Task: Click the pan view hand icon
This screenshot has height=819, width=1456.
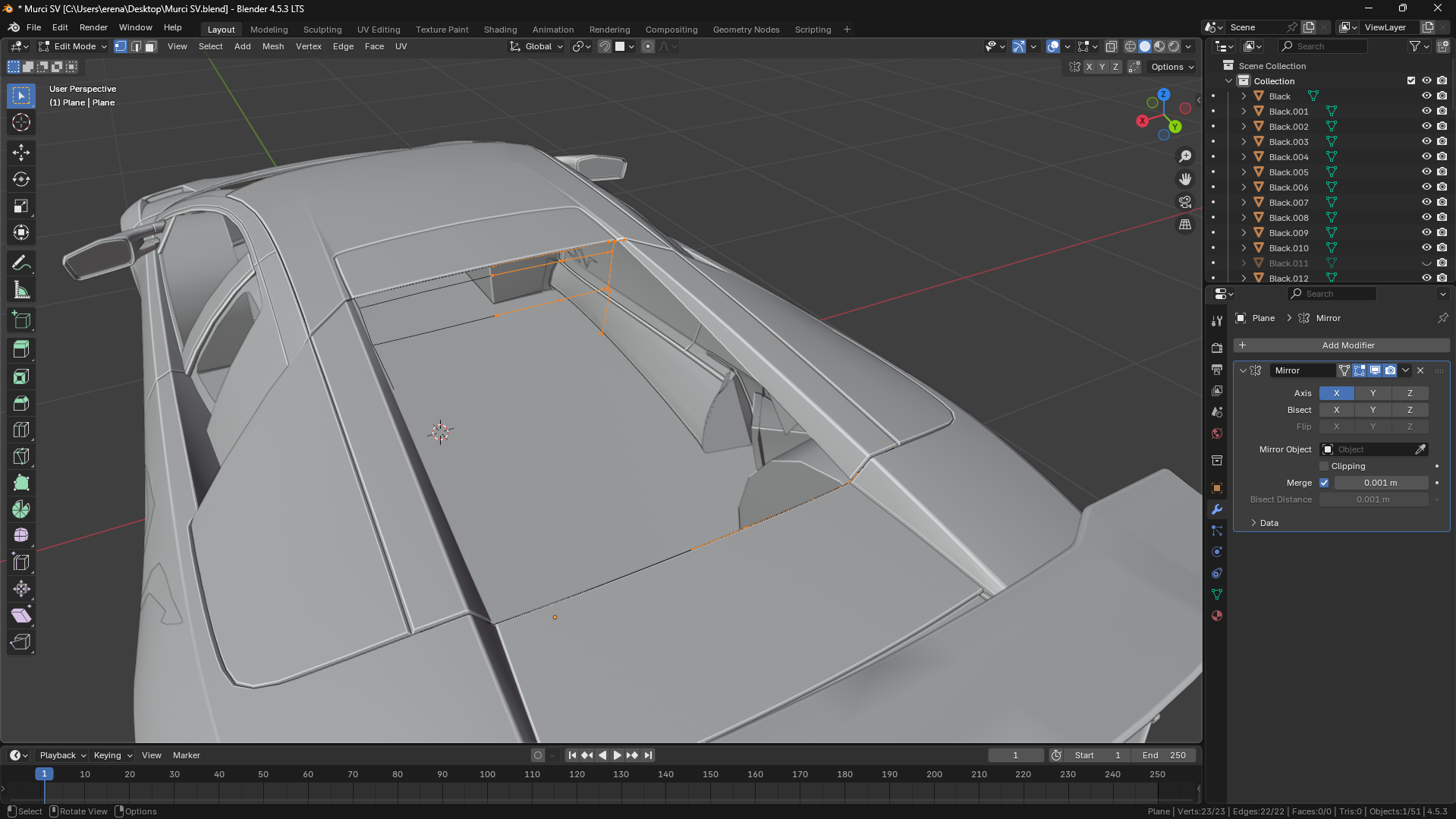Action: pyautogui.click(x=1185, y=179)
